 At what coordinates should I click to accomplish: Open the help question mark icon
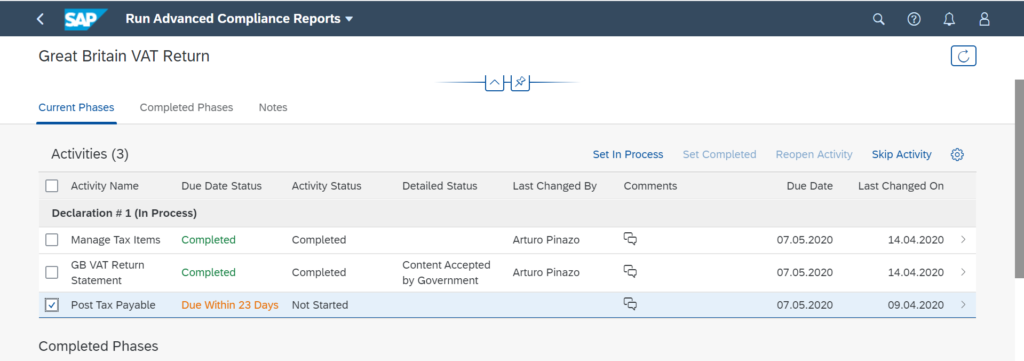pos(914,19)
